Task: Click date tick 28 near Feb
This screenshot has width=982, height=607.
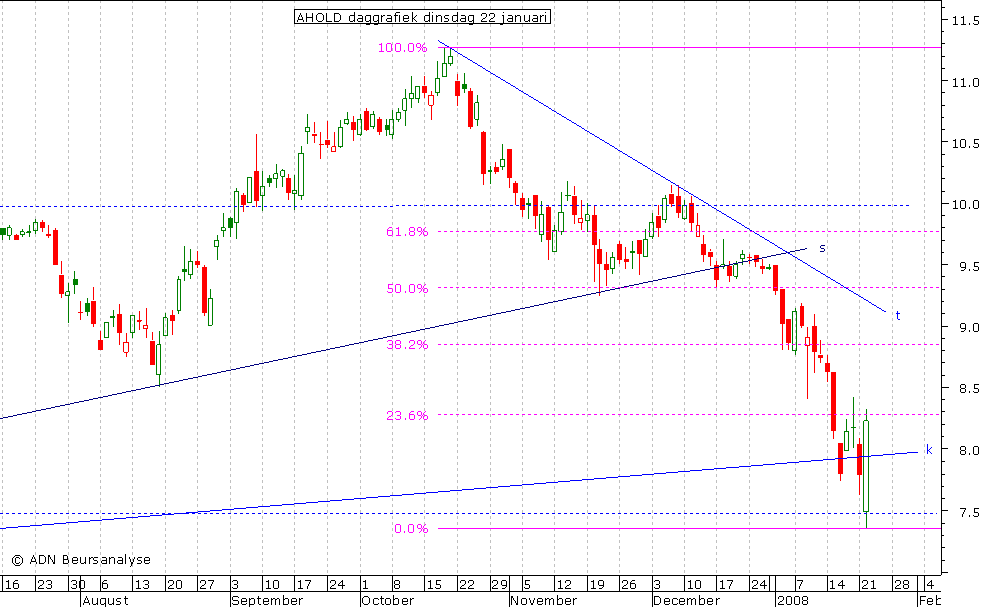Action: [901, 585]
